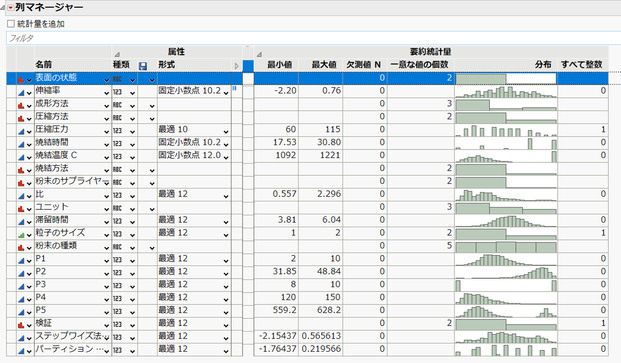Click the すべて整数 column header
621x363 pixels.
(581, 65)
